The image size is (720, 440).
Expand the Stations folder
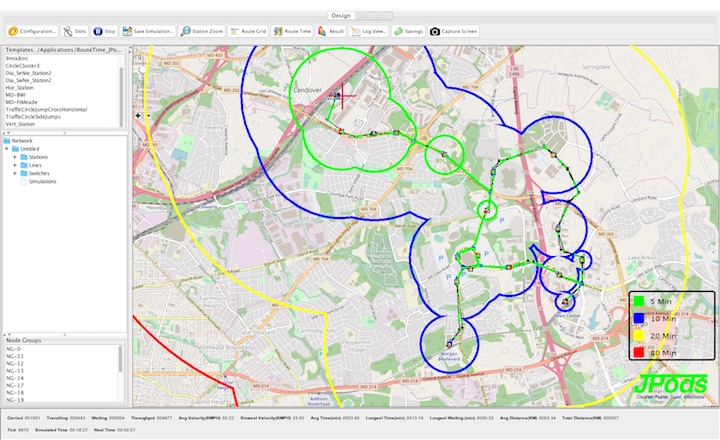pos(15,157)
